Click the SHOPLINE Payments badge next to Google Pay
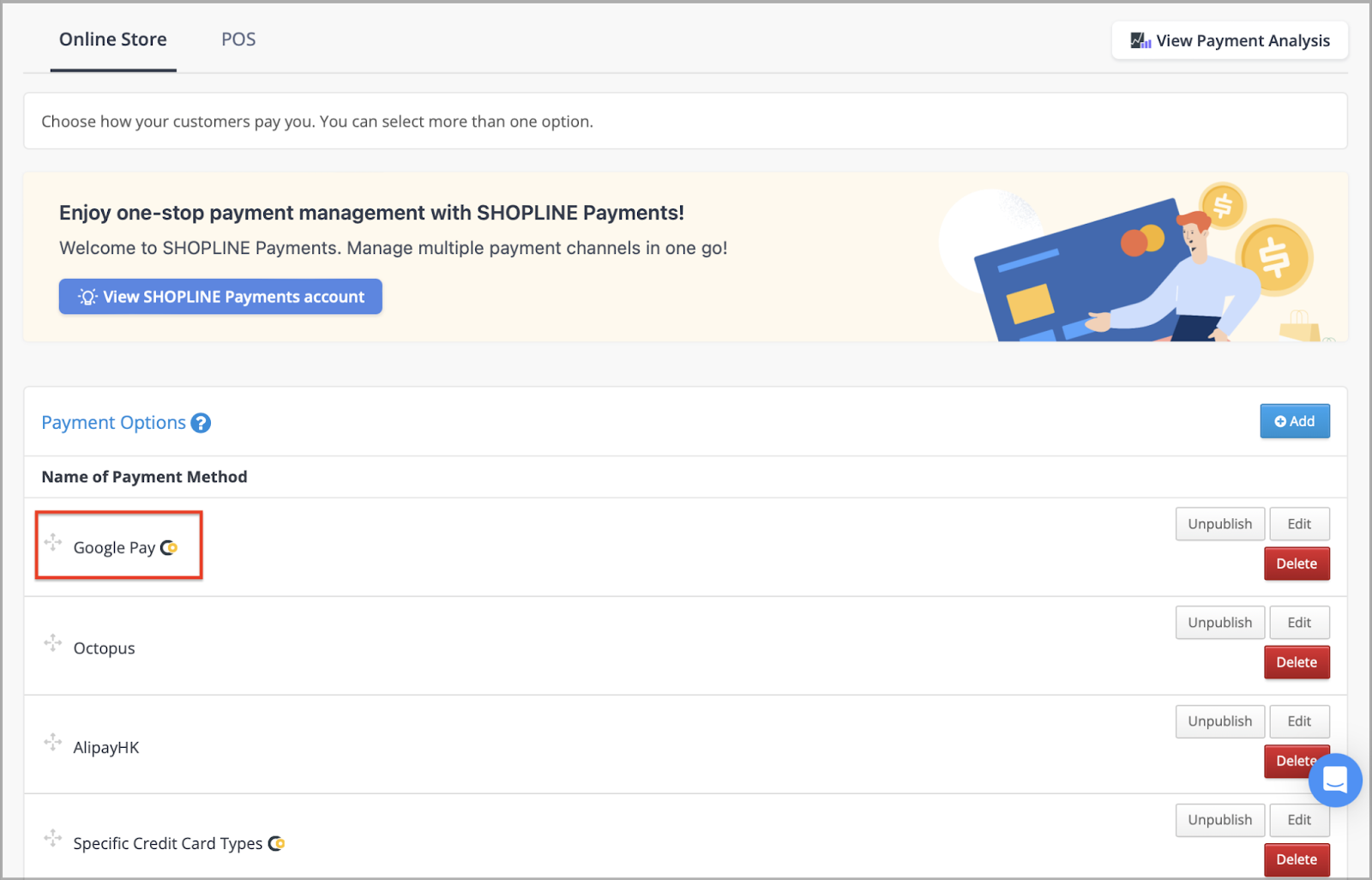Image resolution: width=1372 pixels, height=880 pixels. pos(169,547)
